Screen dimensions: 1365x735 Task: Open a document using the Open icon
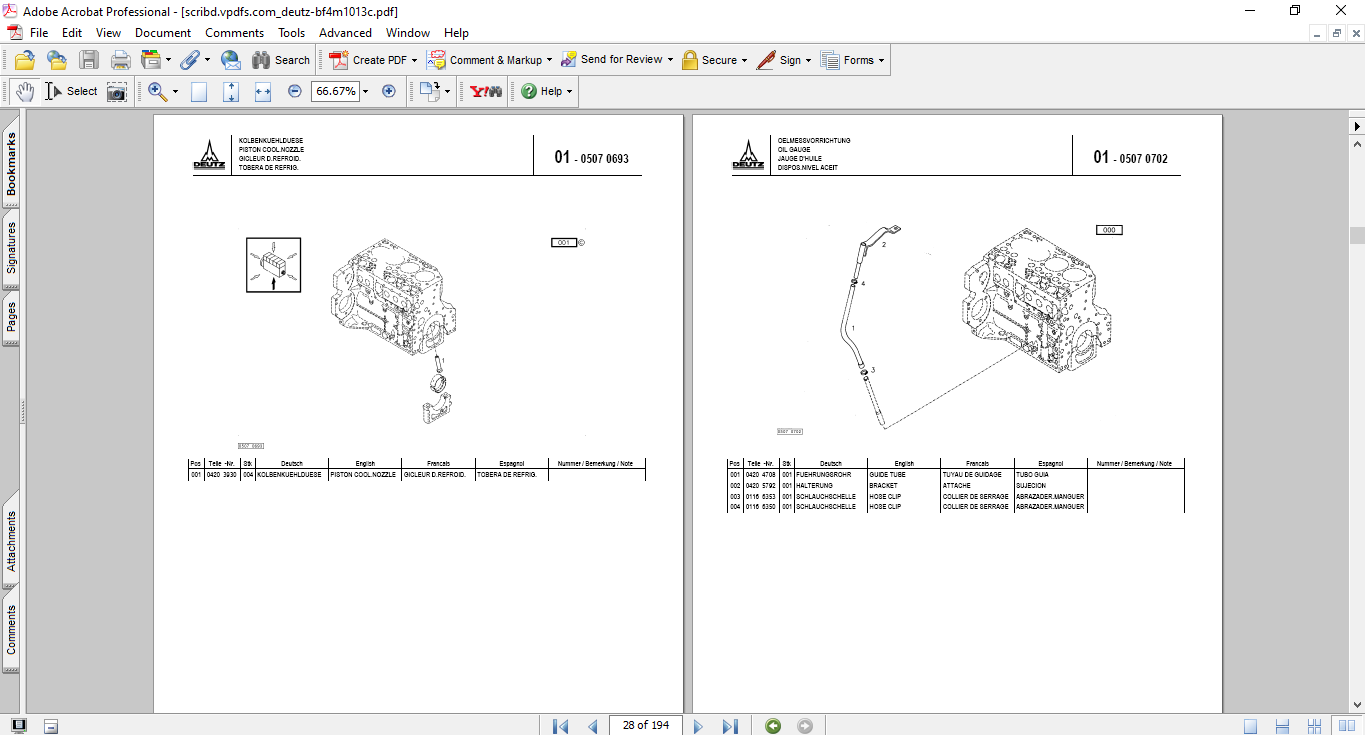pyautogui.click(x=24, y=60)
